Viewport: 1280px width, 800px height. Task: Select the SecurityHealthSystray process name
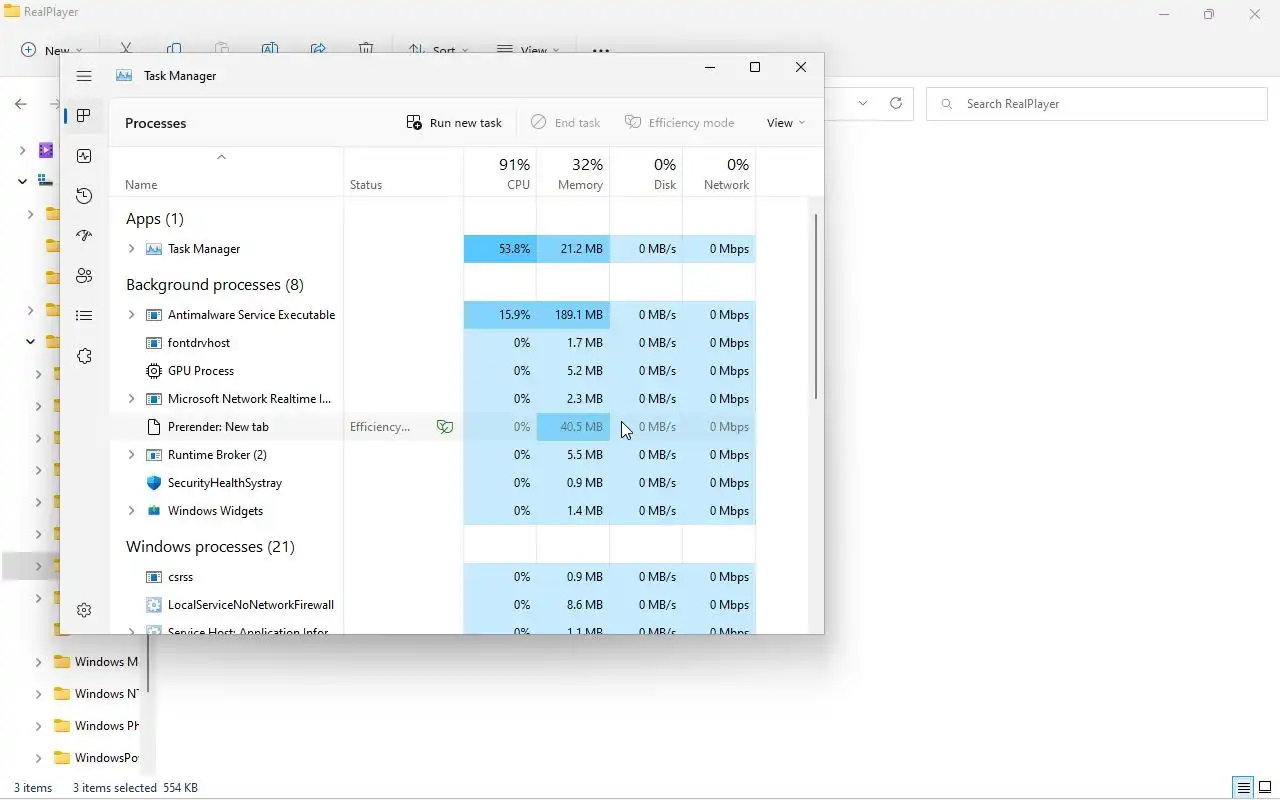point(225,483)
